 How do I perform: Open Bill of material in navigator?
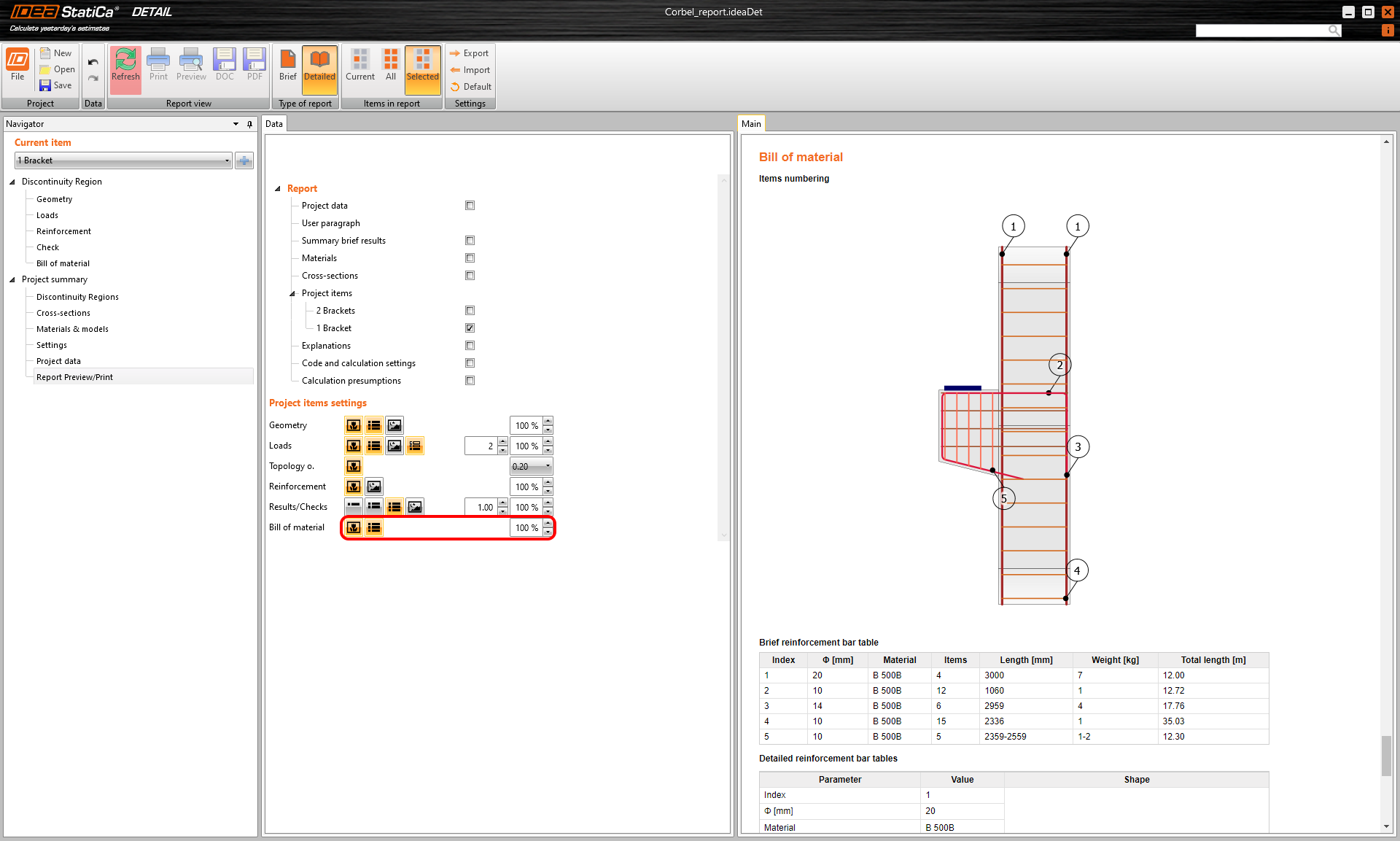(63, 263)
